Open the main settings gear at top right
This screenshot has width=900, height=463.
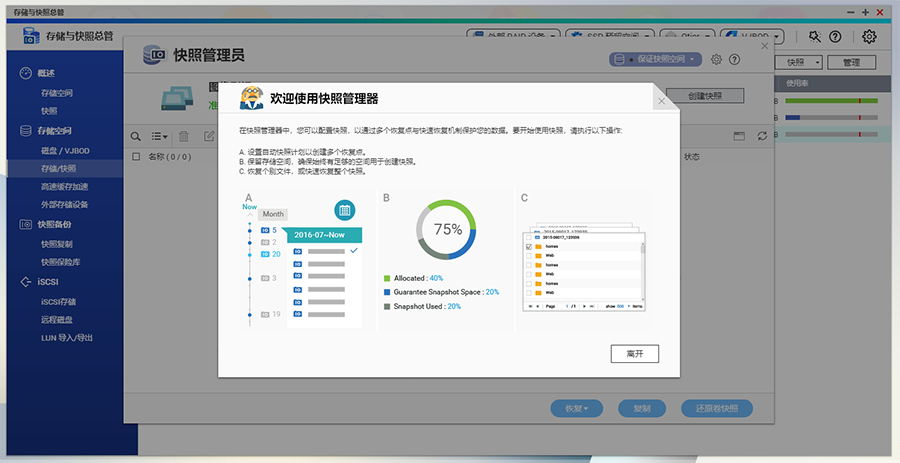pyautogui.click(x=869, y=37)
